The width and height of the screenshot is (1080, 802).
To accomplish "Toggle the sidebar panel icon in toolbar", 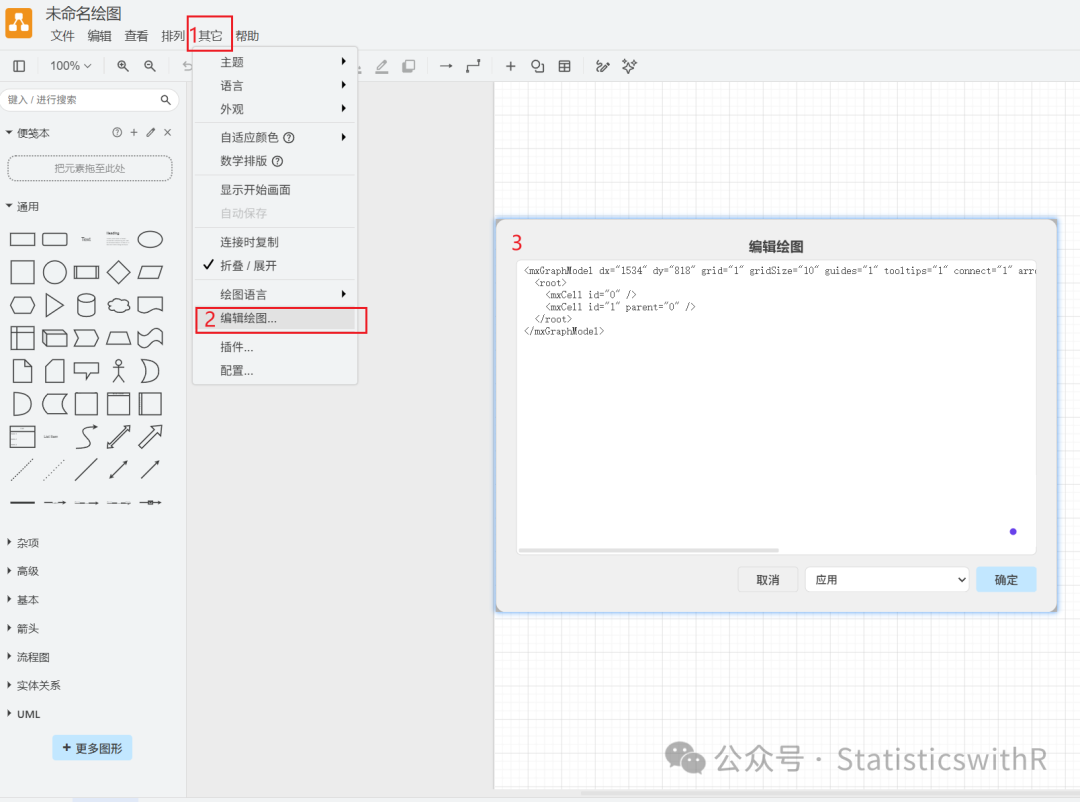I will tap(19, 66).
